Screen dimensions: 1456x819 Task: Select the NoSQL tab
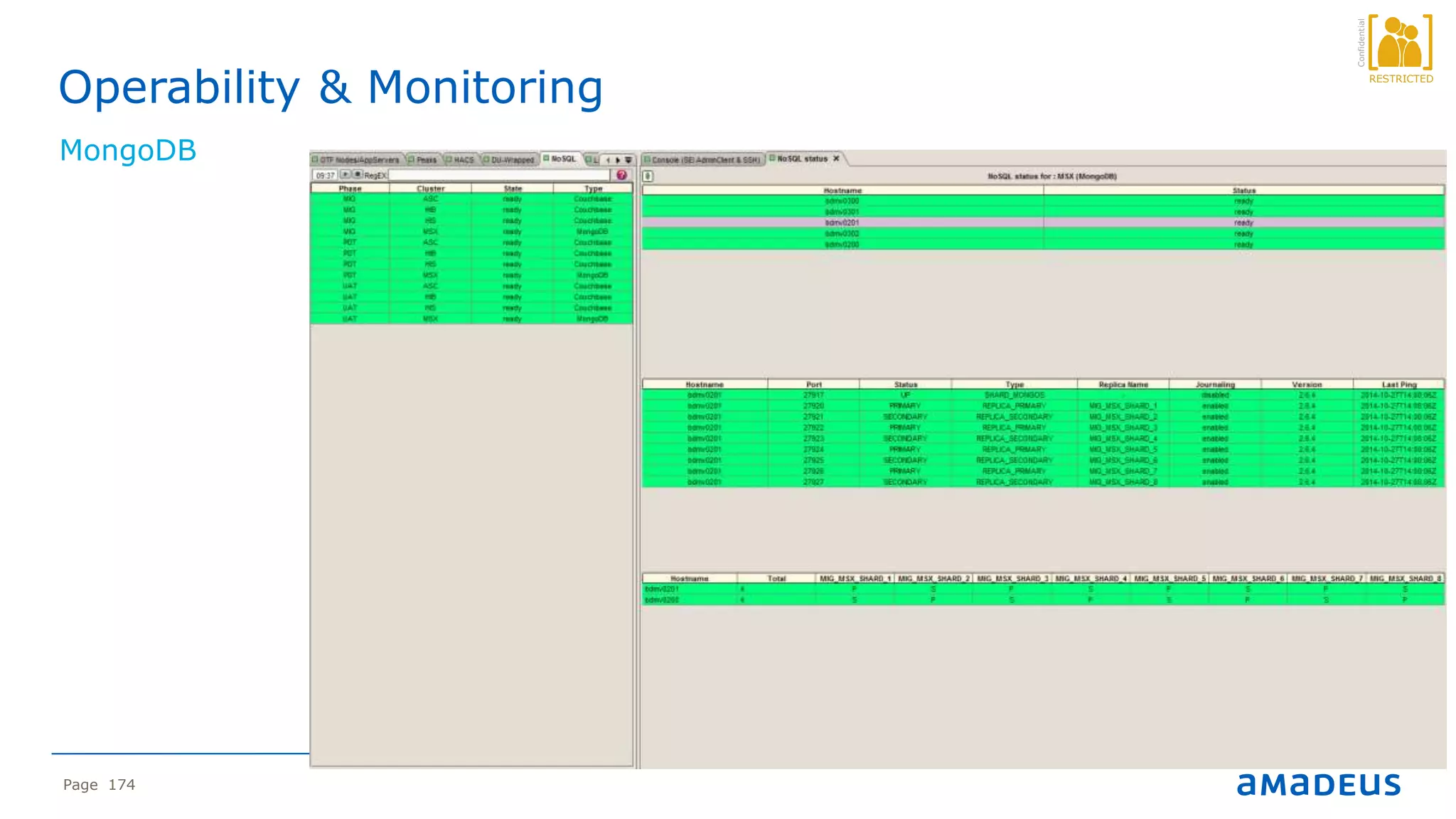[x=561, y=159]
